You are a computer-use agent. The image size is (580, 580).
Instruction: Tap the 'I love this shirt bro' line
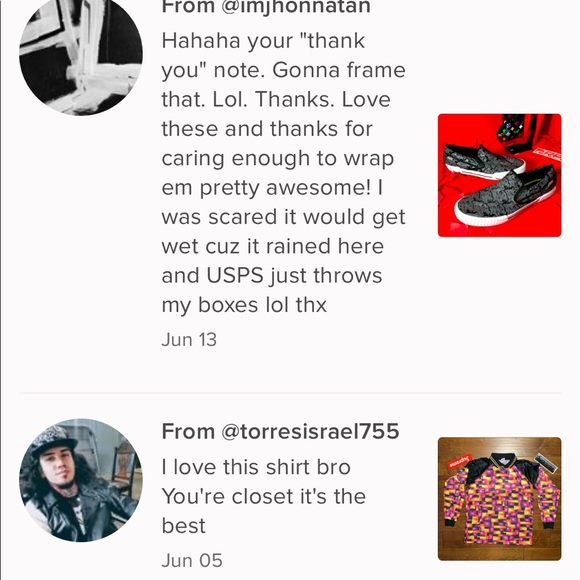tap(256, 467)
